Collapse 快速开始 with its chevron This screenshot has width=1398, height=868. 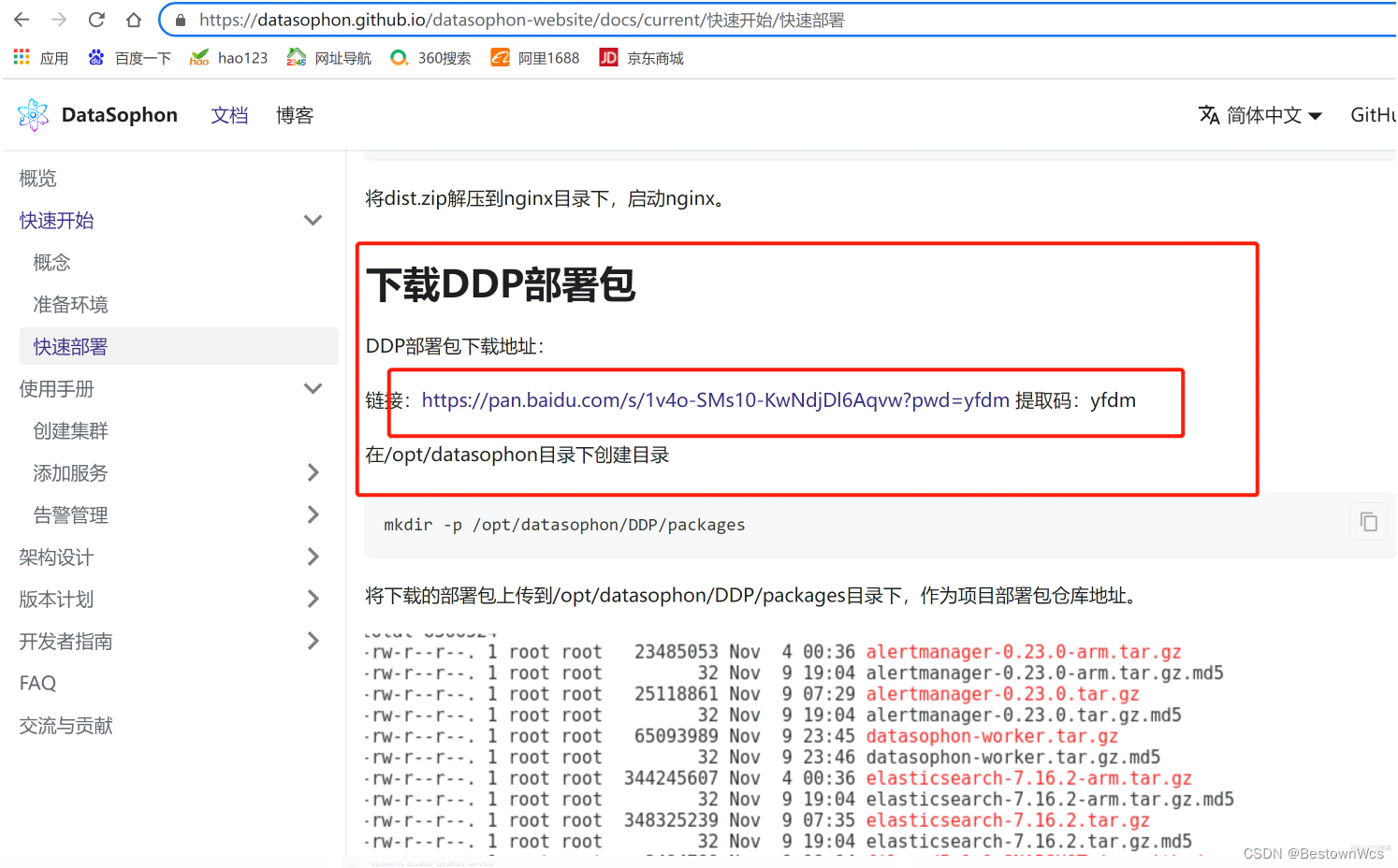(x=313, y=221)
